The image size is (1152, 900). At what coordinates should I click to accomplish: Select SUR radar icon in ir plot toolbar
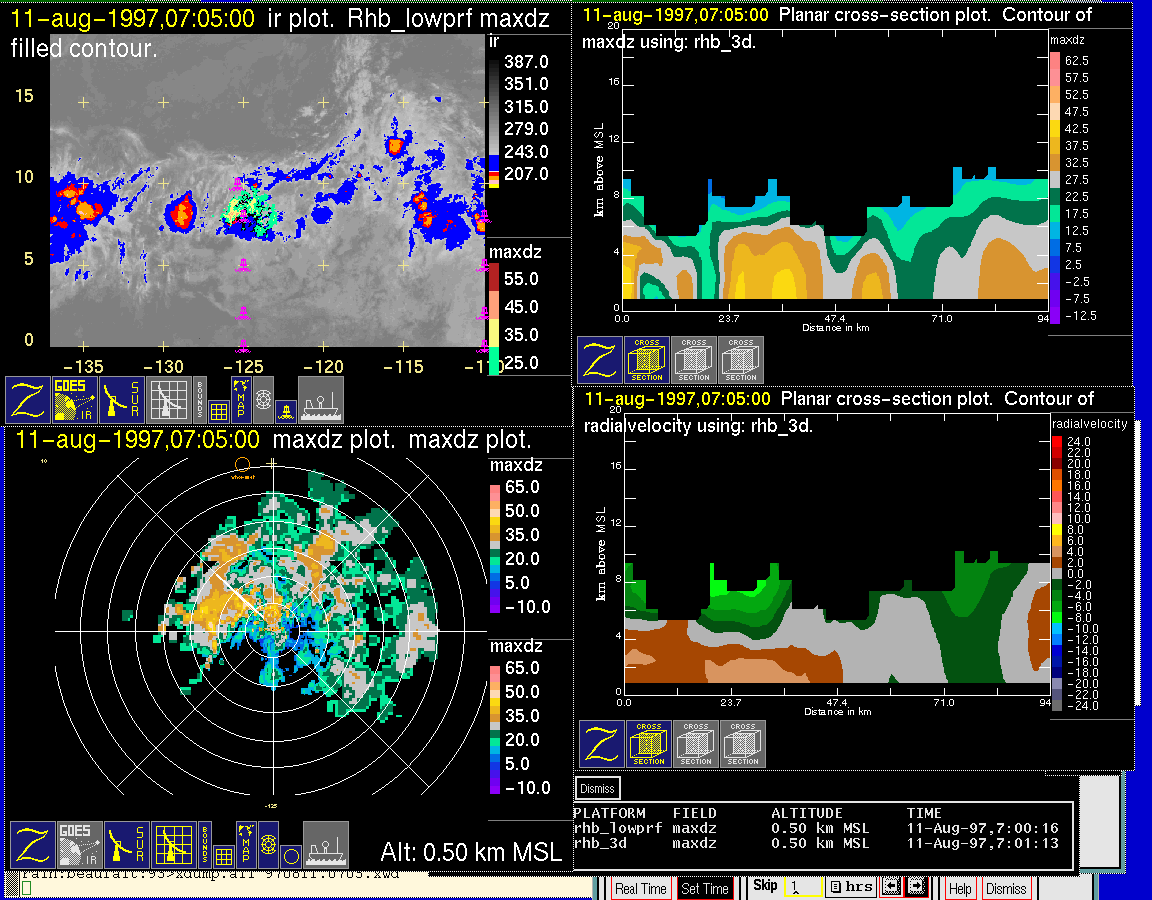click(124, 399)
